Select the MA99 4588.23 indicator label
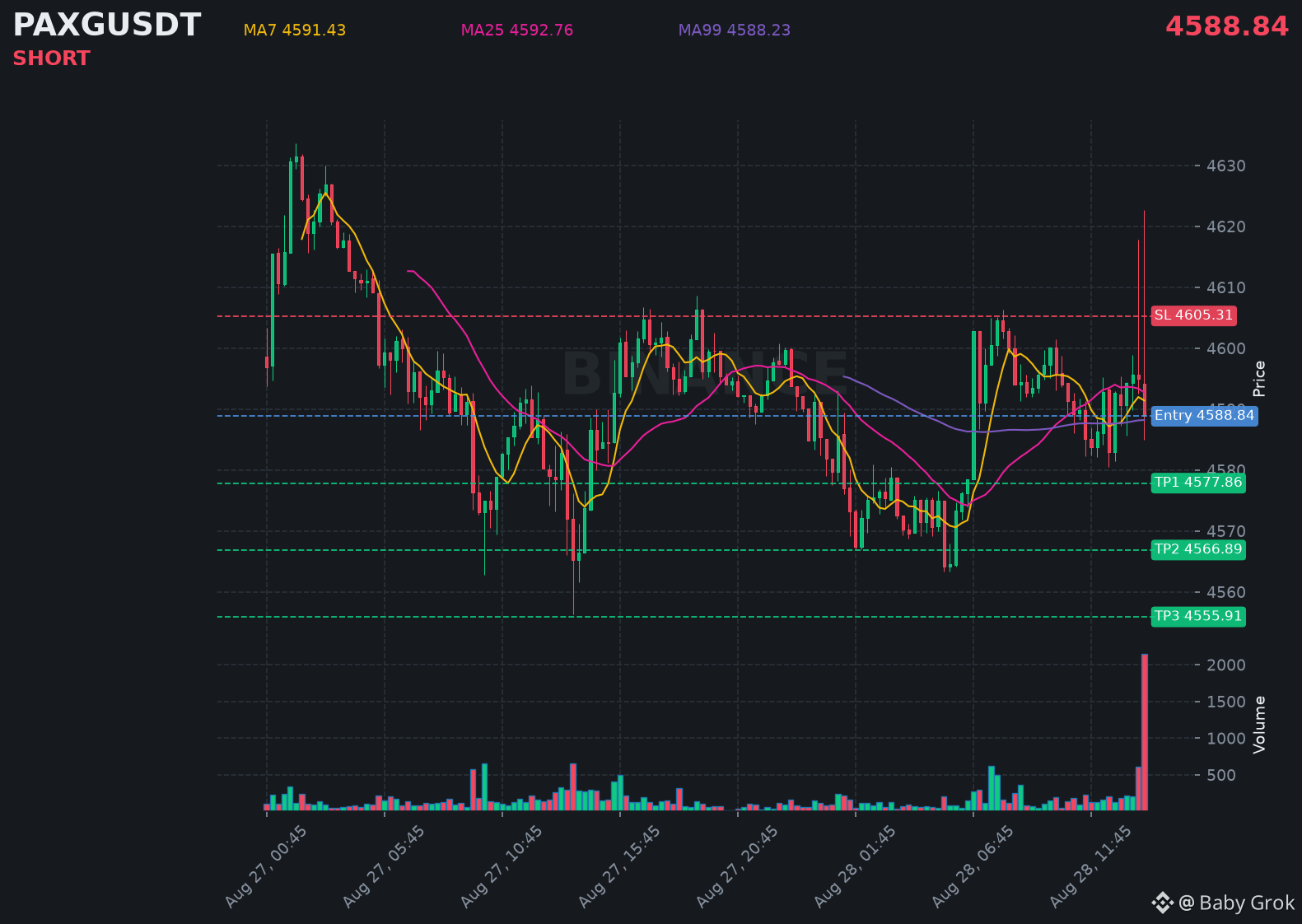 (x=735, y=30)
